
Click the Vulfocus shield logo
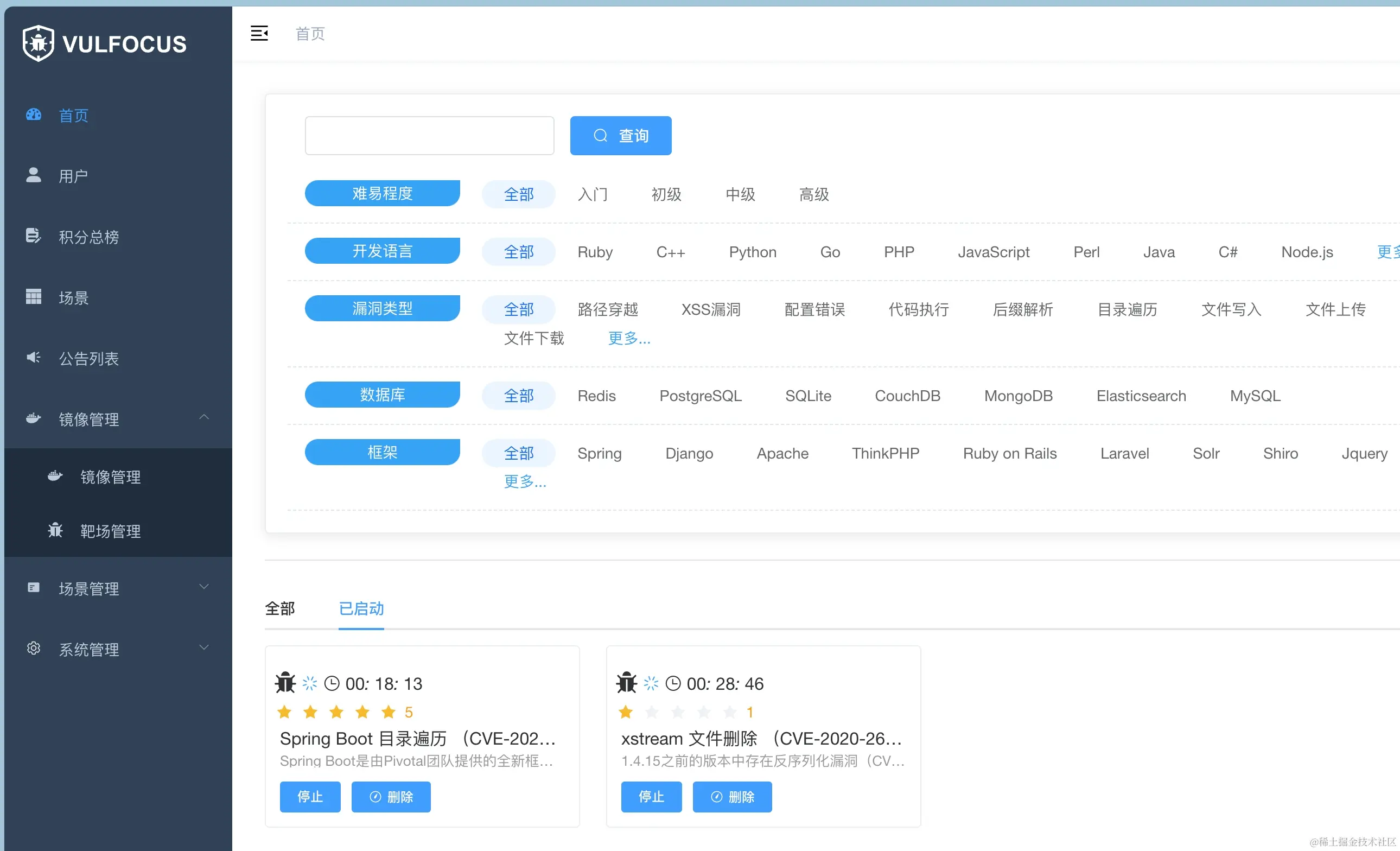click(x=38, y=43)
